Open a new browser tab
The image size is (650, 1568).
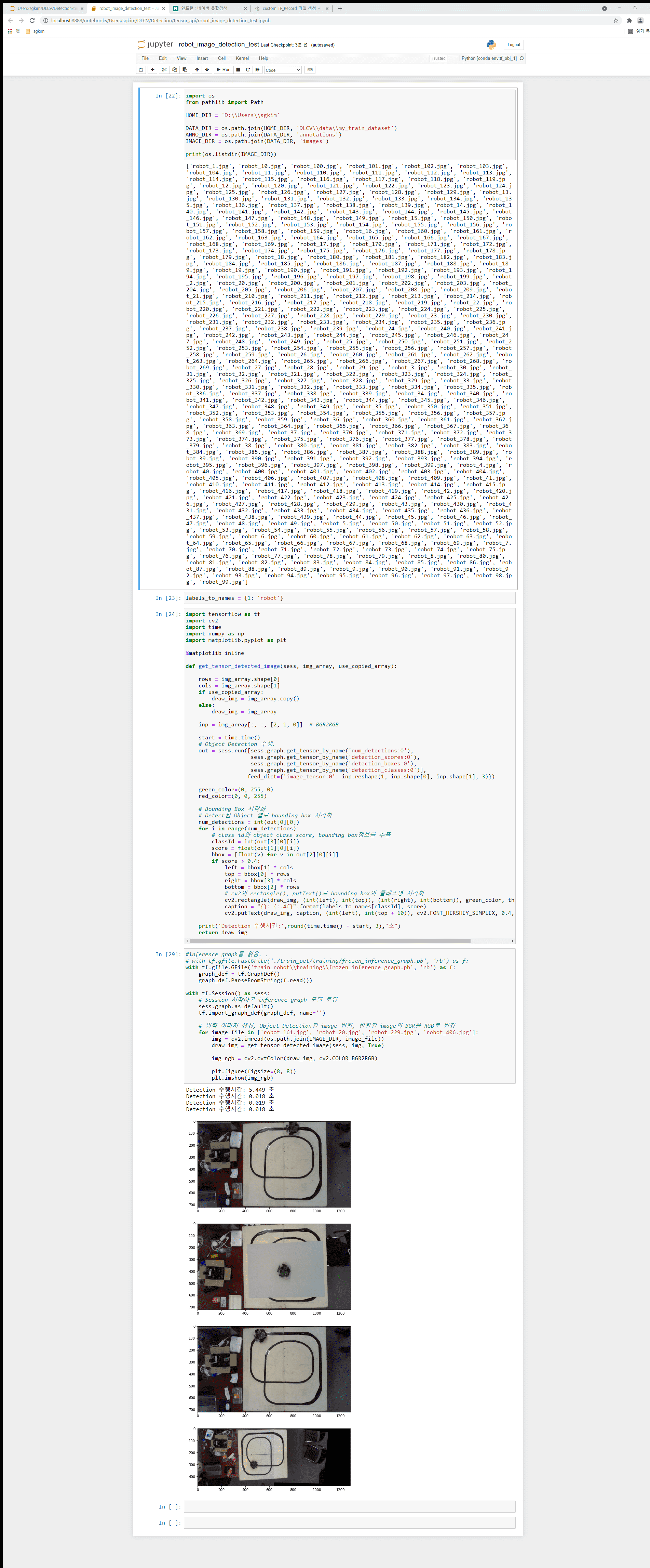tap(340, 9)
